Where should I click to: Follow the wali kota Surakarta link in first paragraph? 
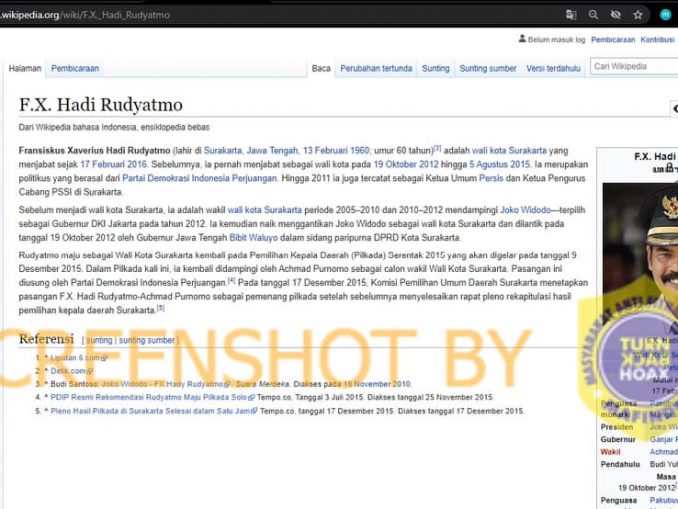click(x=509, y=150)
